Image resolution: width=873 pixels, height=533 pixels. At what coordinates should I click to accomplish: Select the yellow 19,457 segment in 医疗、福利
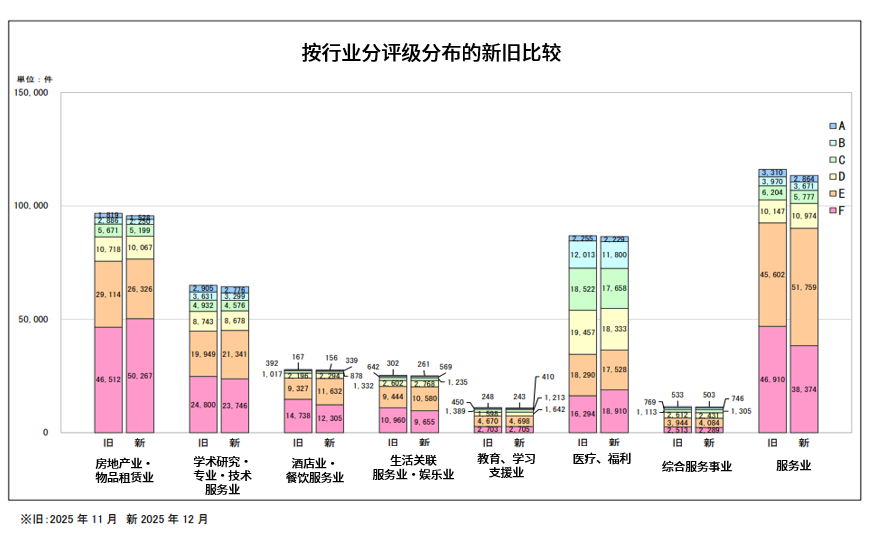pos(582,331)
